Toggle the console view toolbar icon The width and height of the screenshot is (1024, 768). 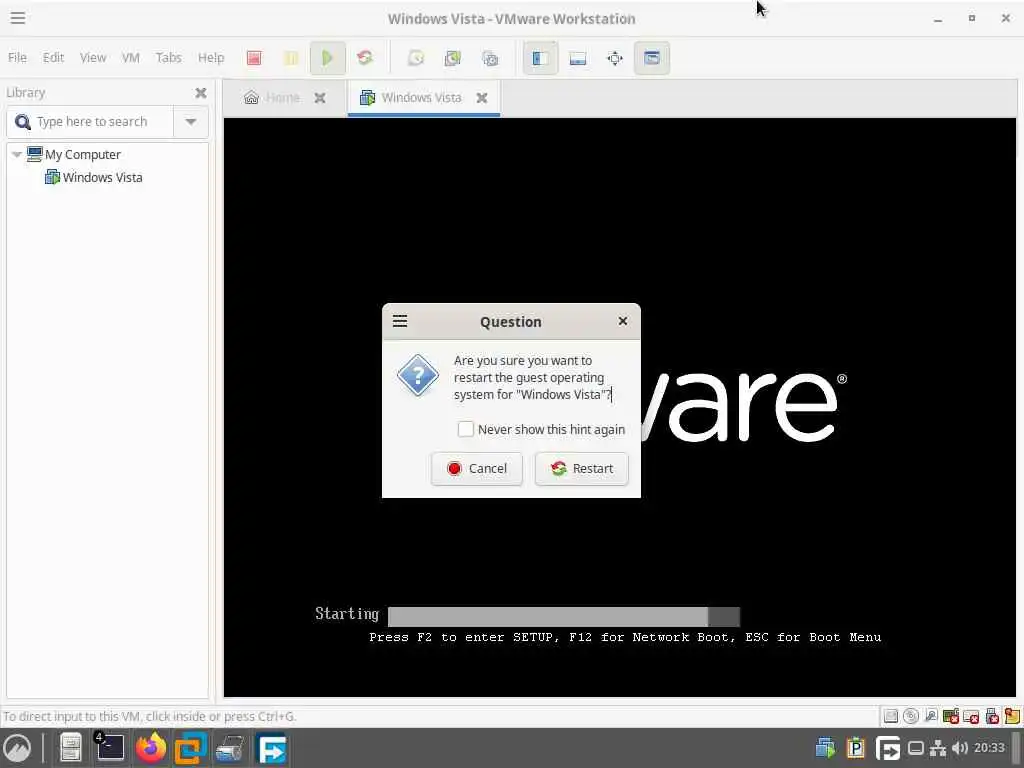click(x=652, y=57)
